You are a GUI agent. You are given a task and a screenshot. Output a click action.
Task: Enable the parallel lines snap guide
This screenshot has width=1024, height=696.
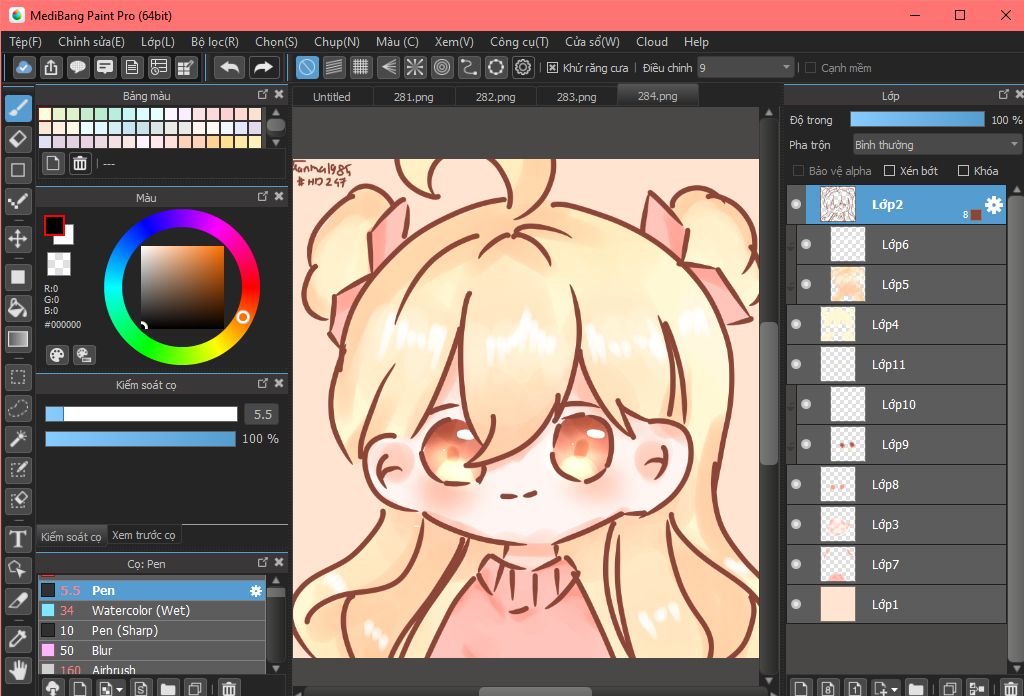(334, 67)
